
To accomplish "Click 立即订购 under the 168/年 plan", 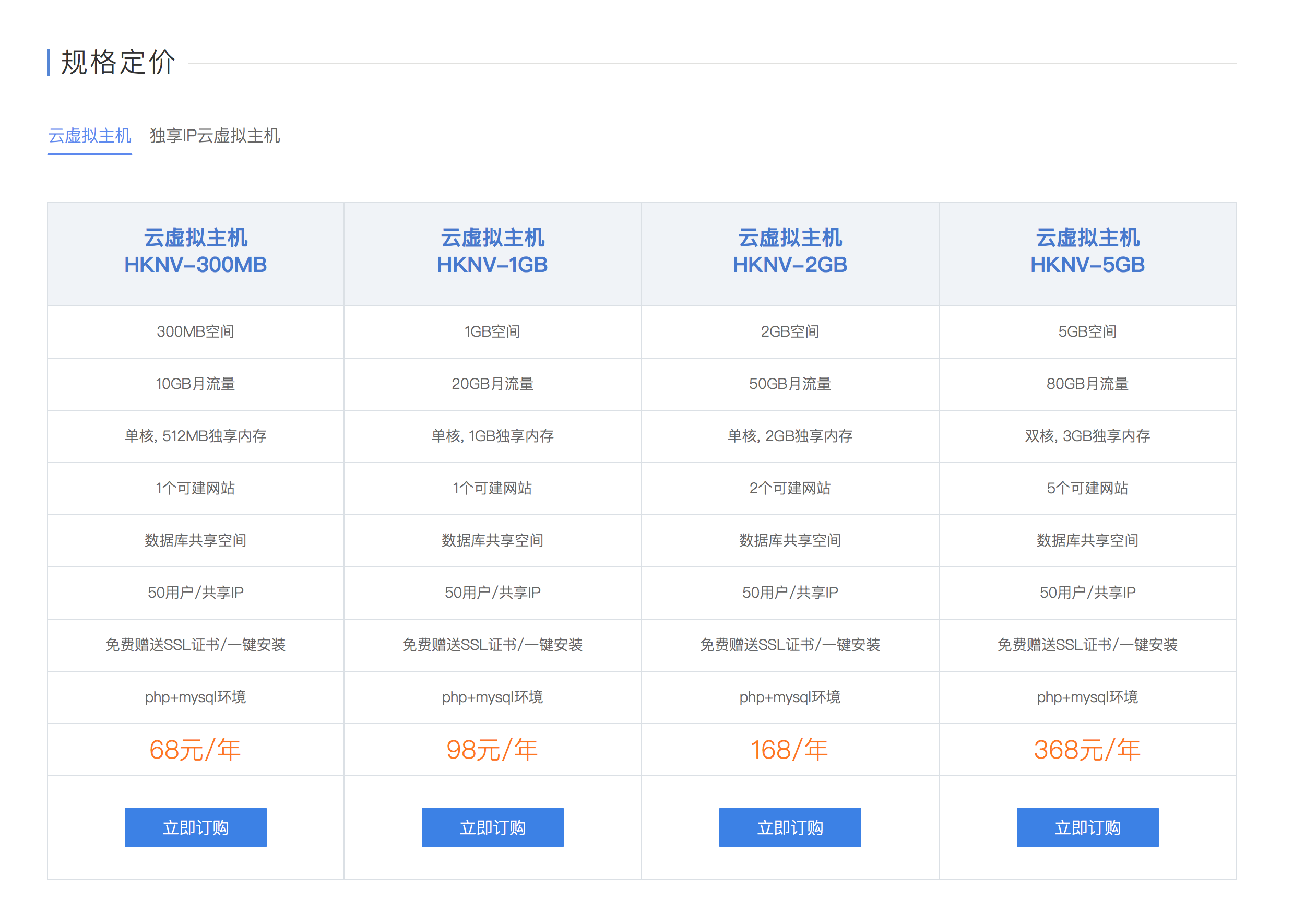I will point(790,827).
